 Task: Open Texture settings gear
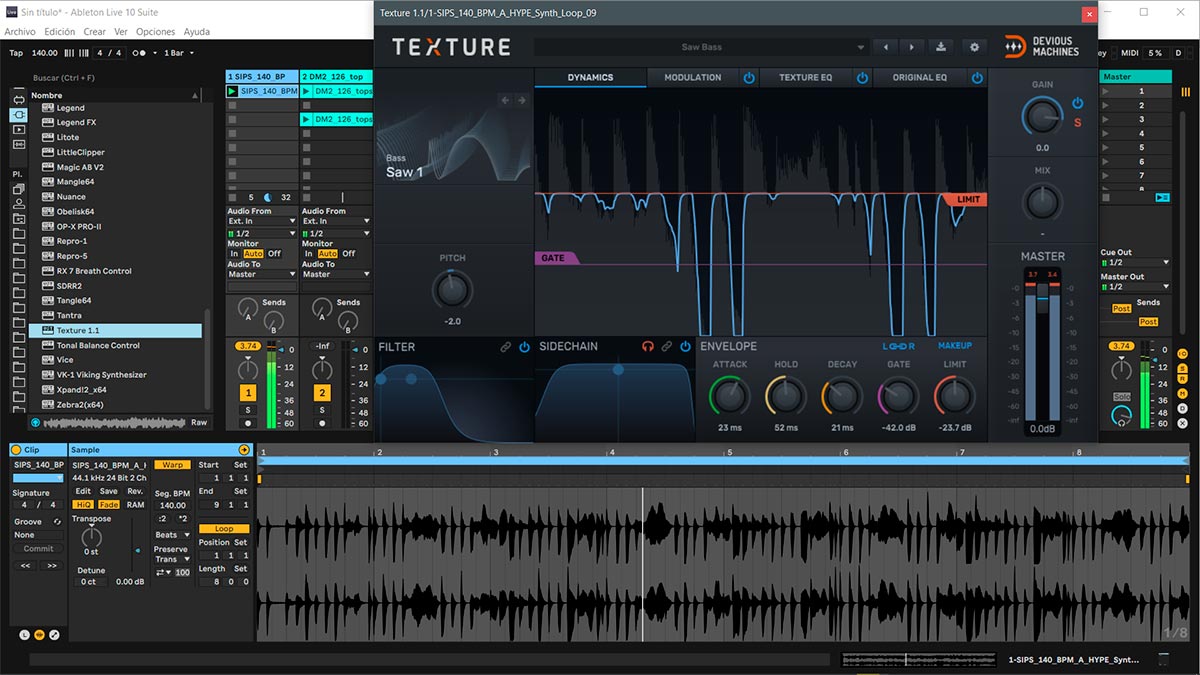pyautogui.click(x=973, y=47)
